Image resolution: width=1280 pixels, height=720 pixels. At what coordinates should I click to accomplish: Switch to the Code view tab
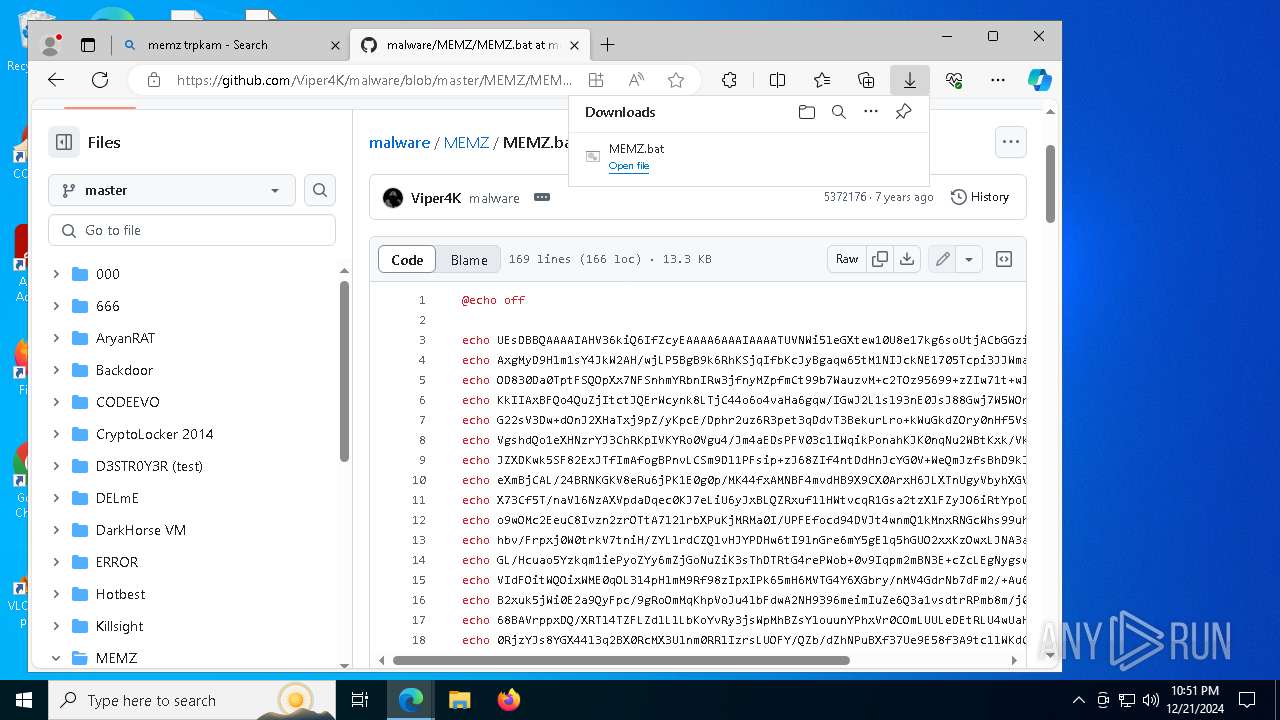407,259
